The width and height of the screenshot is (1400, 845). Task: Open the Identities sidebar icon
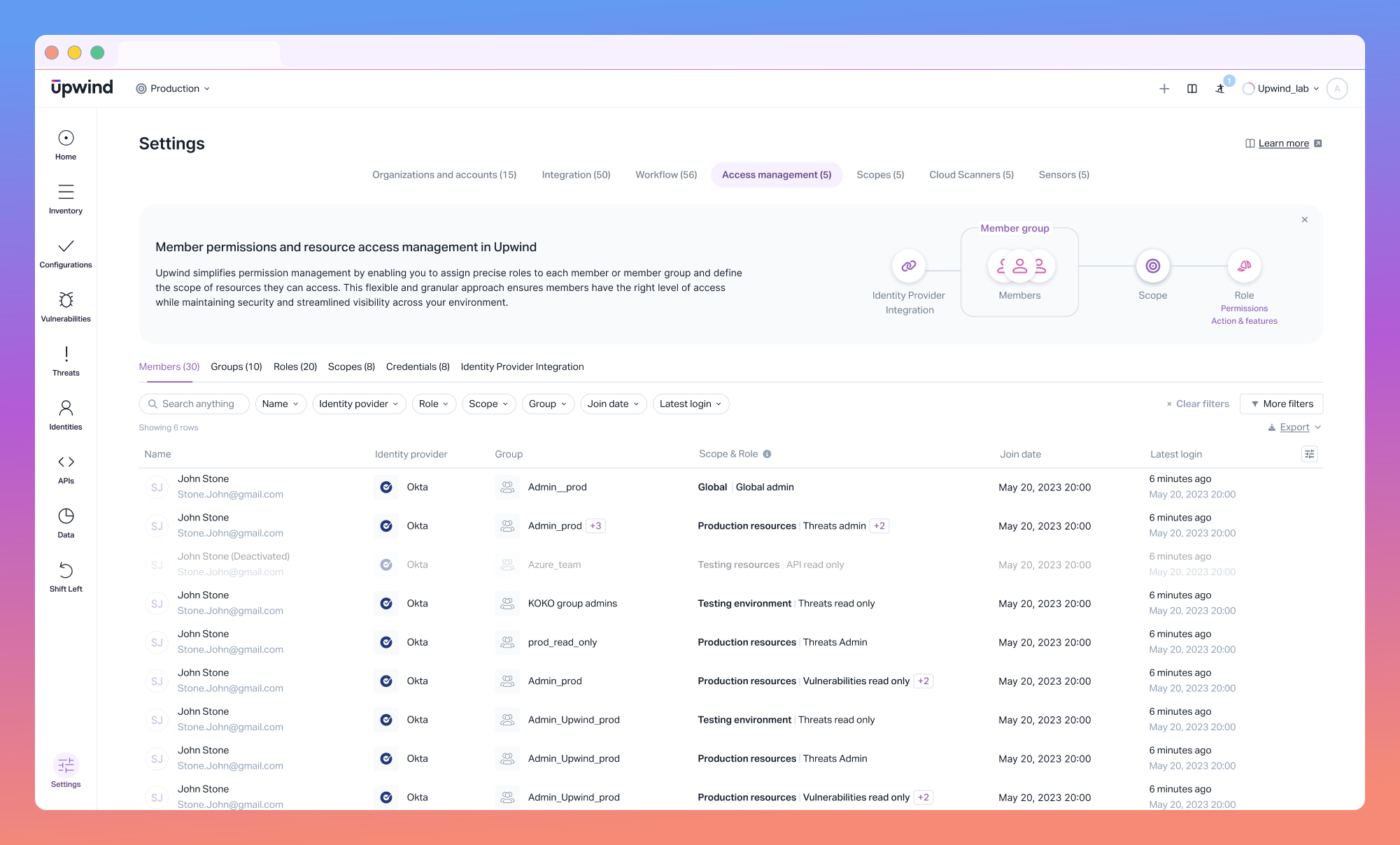point(66,409)
